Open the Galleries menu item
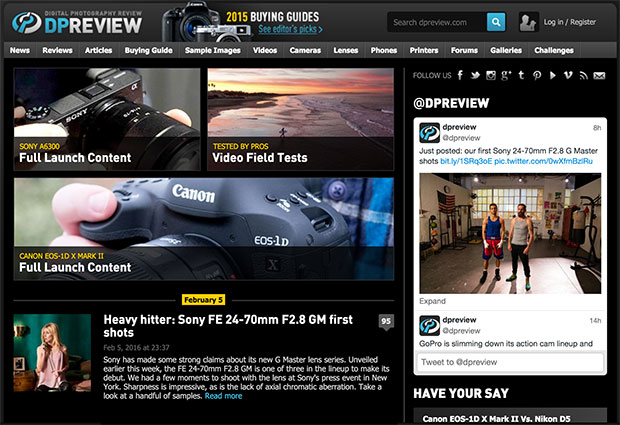The width and height of the screenshot is (620, 425). pos(506,50)
